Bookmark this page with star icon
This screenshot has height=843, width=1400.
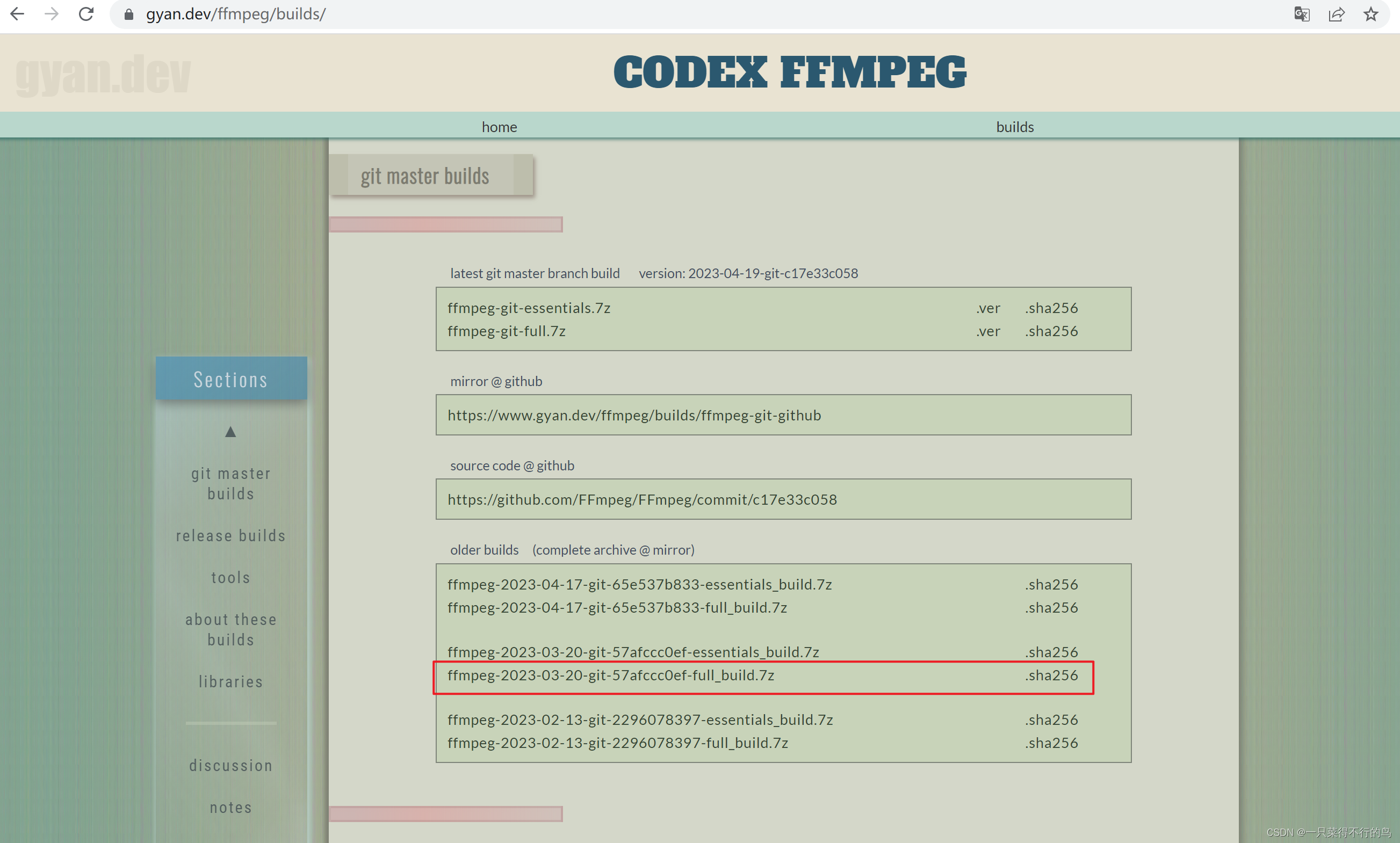point(1370,14)
